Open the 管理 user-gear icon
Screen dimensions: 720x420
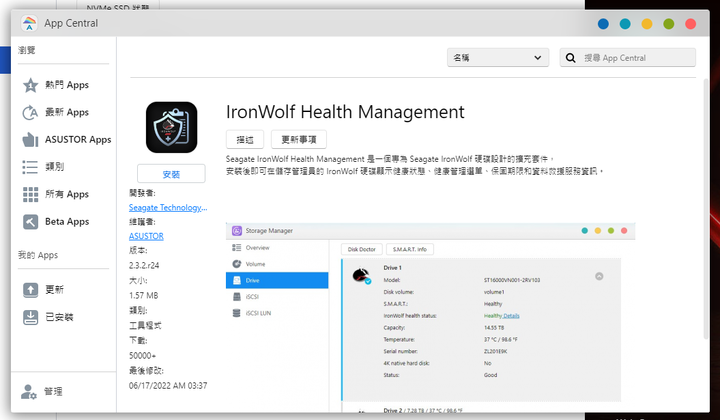(x=28, y=392)
